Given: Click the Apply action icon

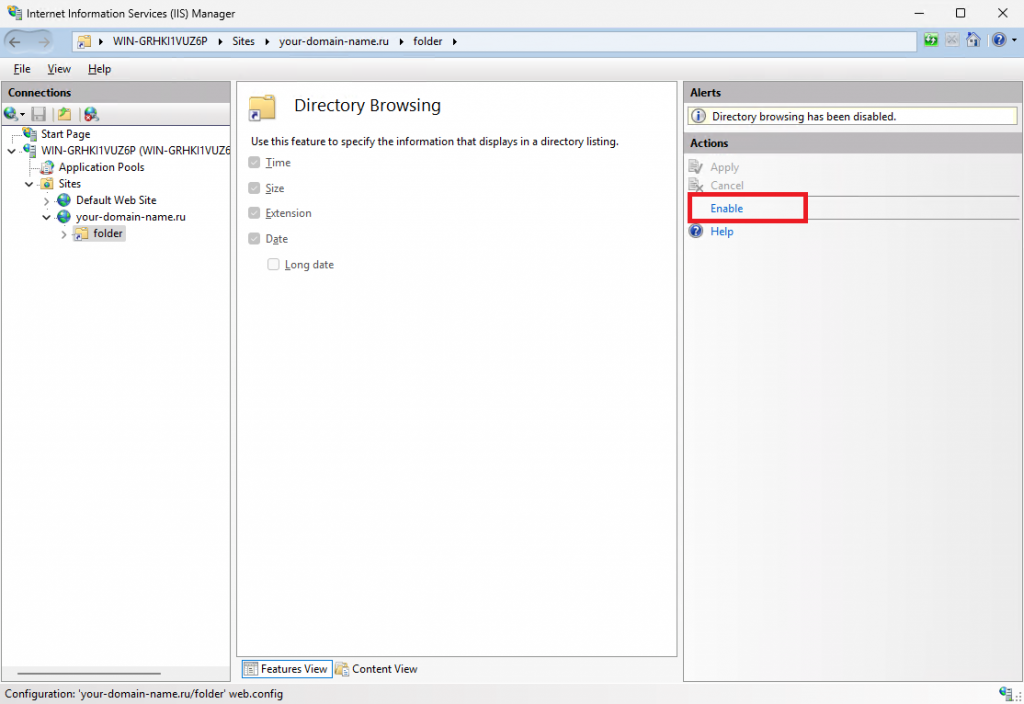Looking at the screenshot, I should (x=696, y=167).
